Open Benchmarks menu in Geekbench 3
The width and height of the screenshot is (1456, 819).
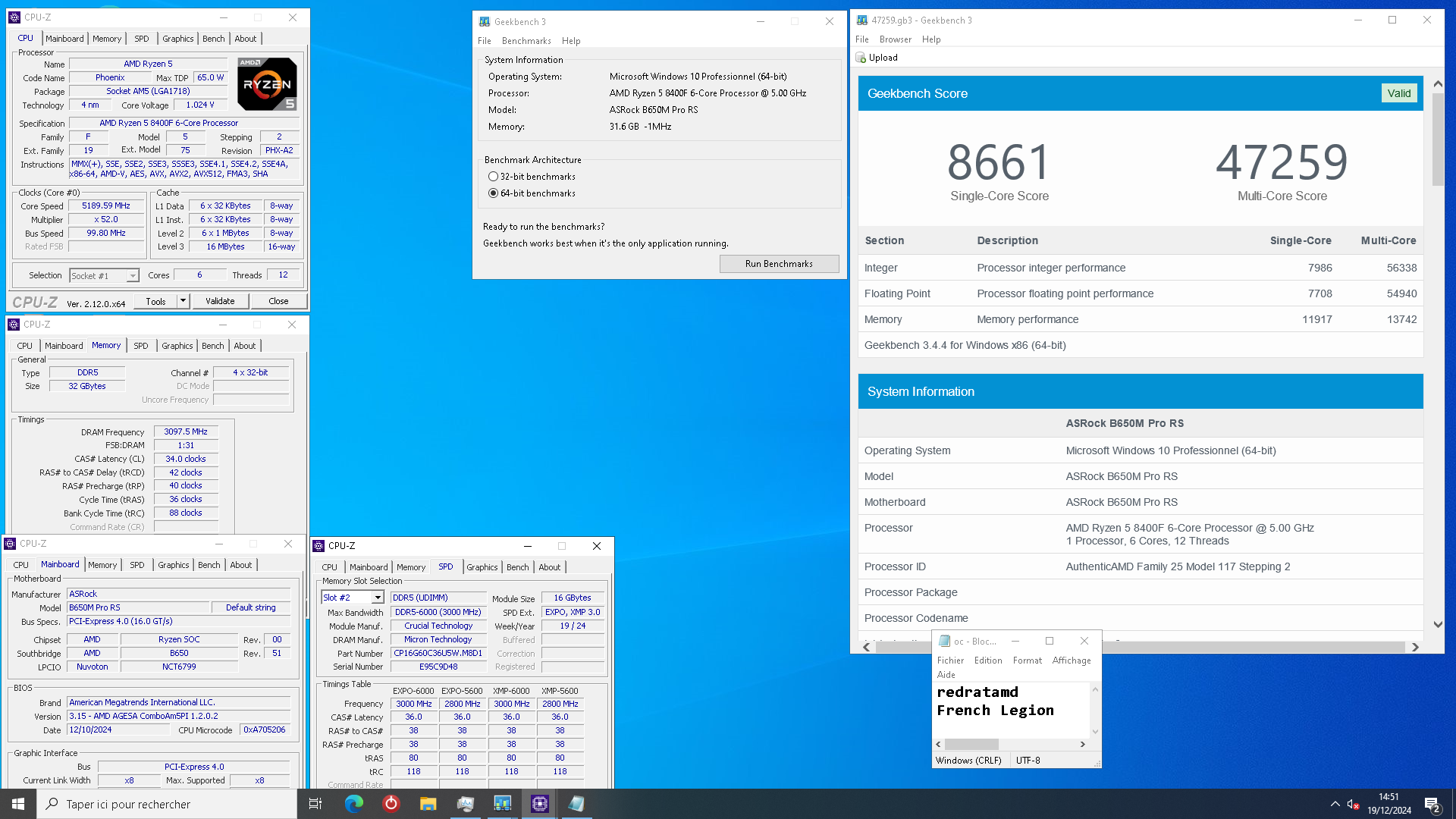[526, 41]
